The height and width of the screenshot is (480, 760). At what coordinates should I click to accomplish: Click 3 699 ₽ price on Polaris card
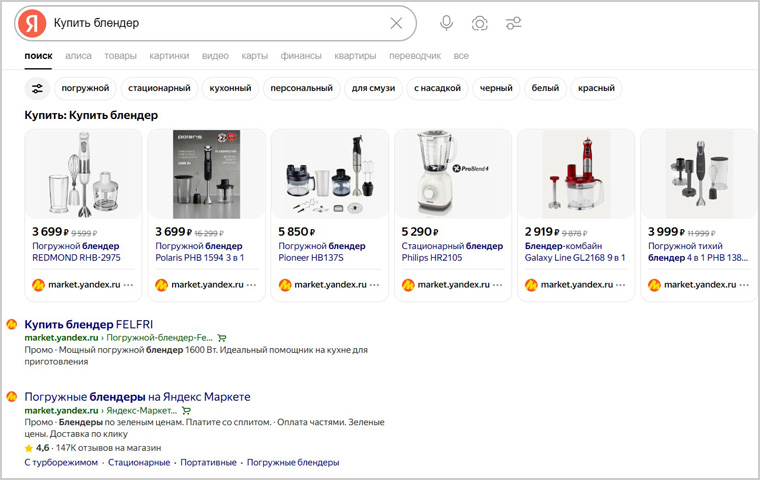(x=174, y=232)
